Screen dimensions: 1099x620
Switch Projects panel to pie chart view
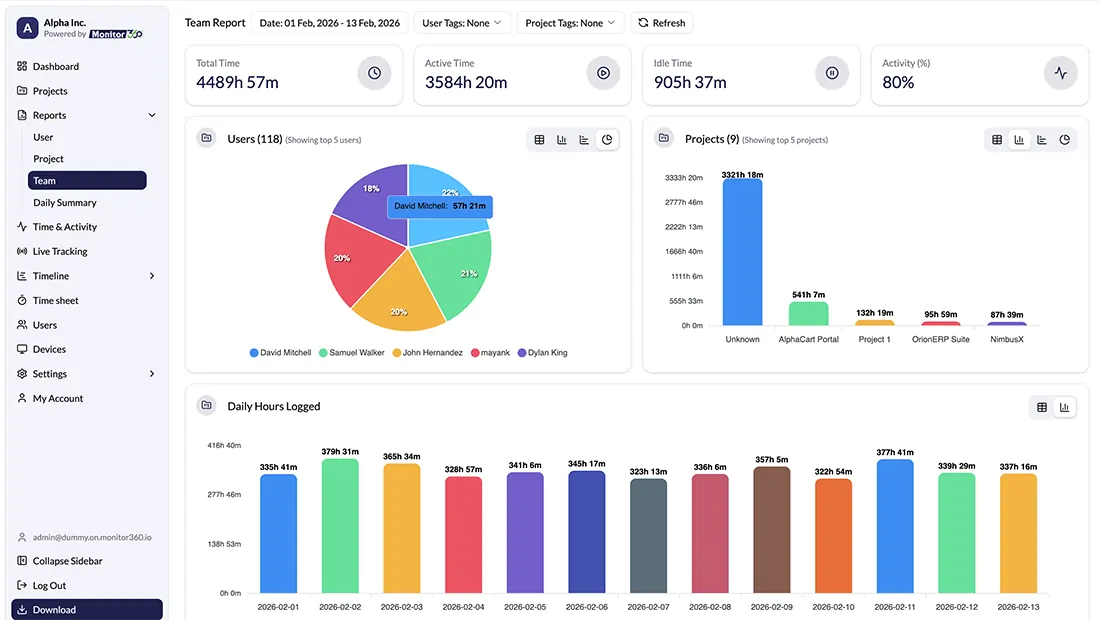point(1064,139)
